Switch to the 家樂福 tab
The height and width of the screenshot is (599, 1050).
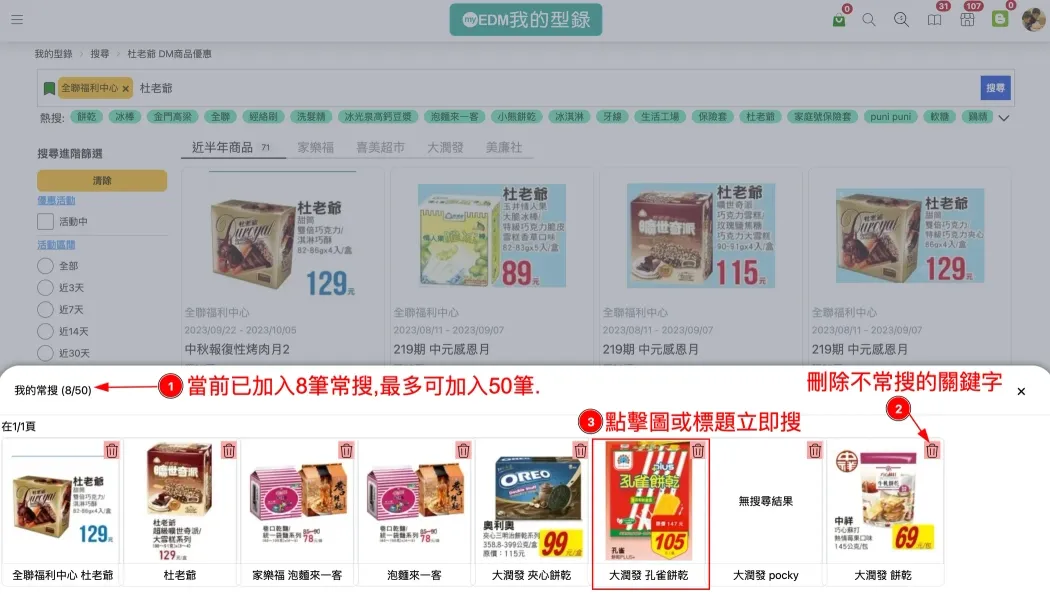click(315, 147)
